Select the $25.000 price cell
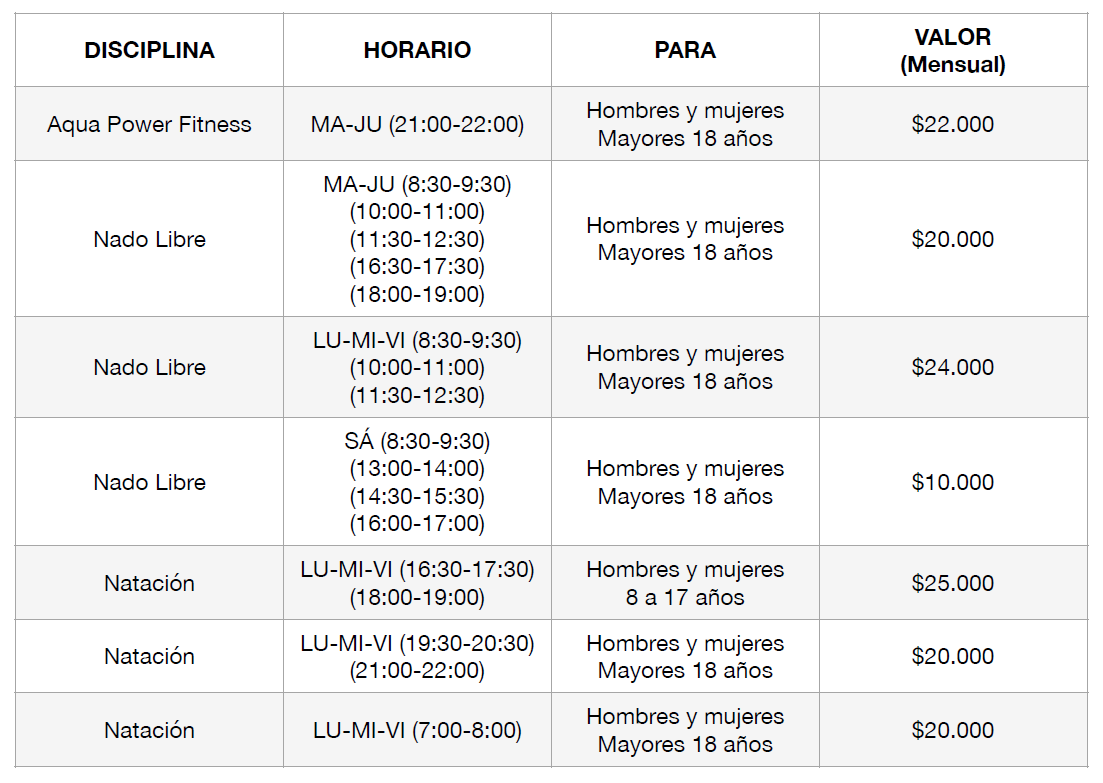Screen dimensions: 1103x783 tap(953, 583)
